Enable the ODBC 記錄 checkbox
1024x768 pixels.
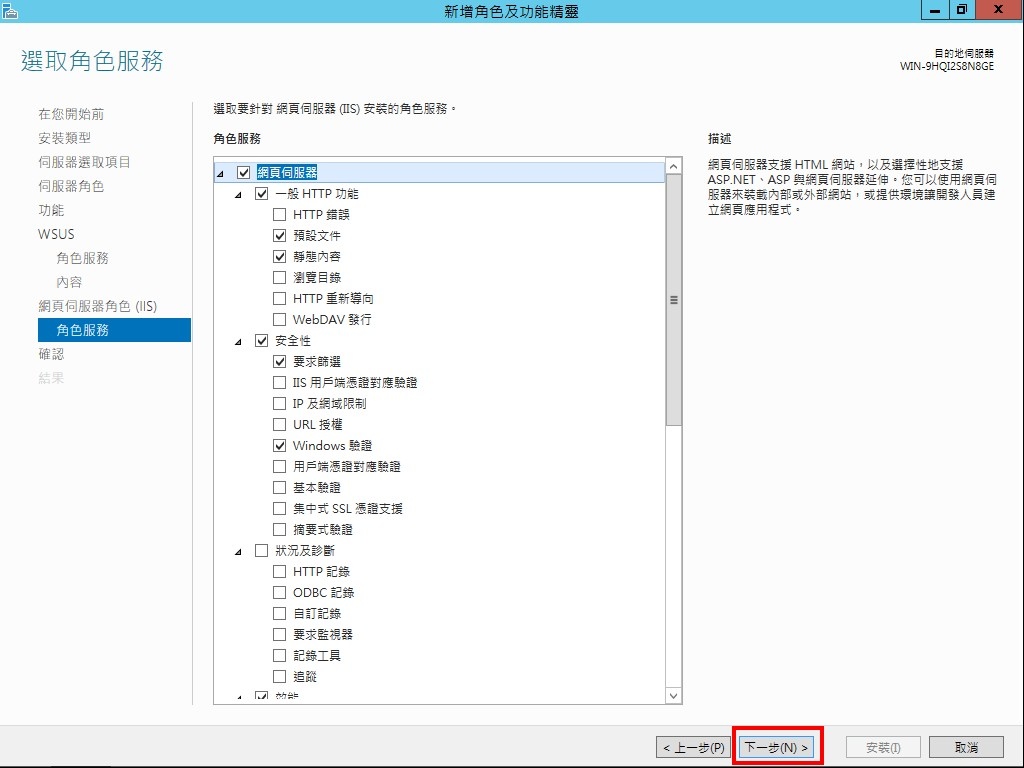279,592
